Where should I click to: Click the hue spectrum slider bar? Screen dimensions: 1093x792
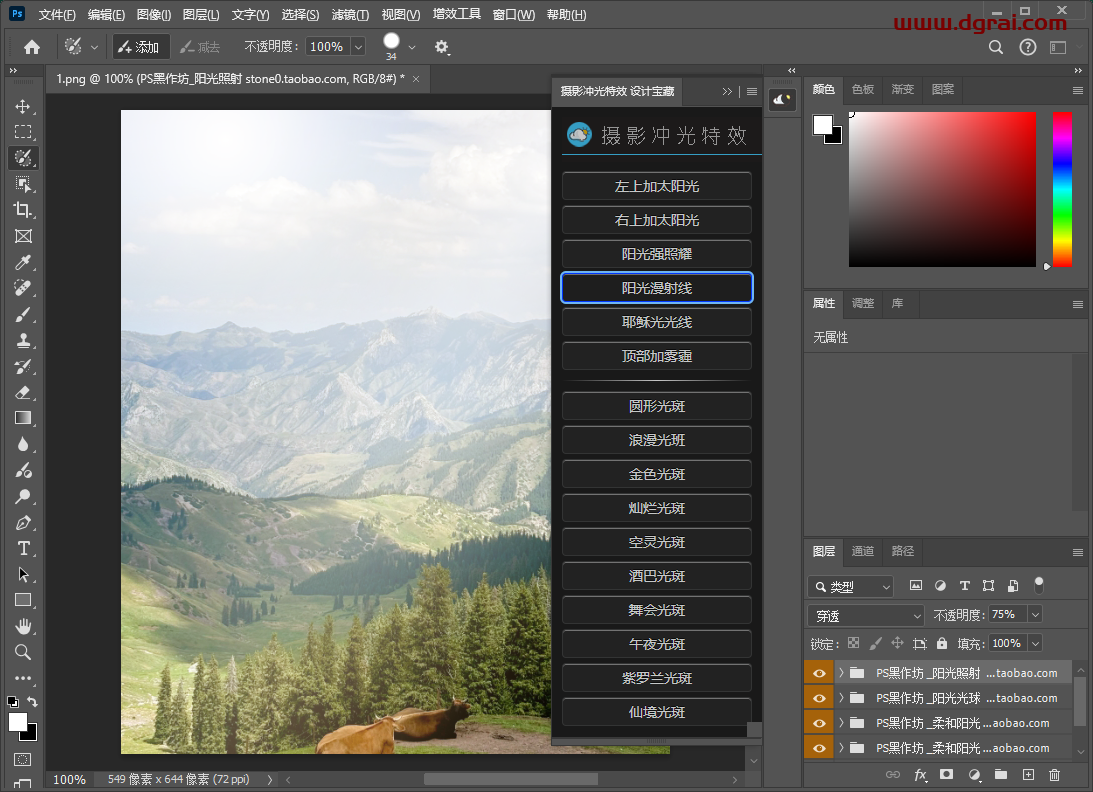(1062, 189)
